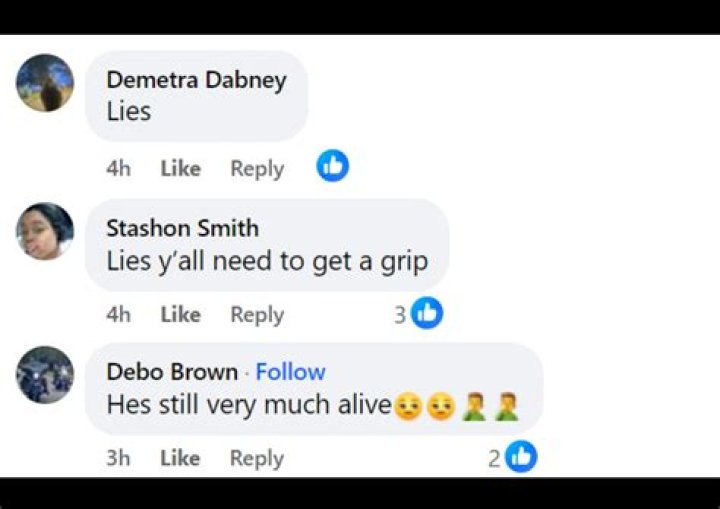Click the 3h timestamp on Debo Brown's comment
720x509 pixels.
point(118,458)
